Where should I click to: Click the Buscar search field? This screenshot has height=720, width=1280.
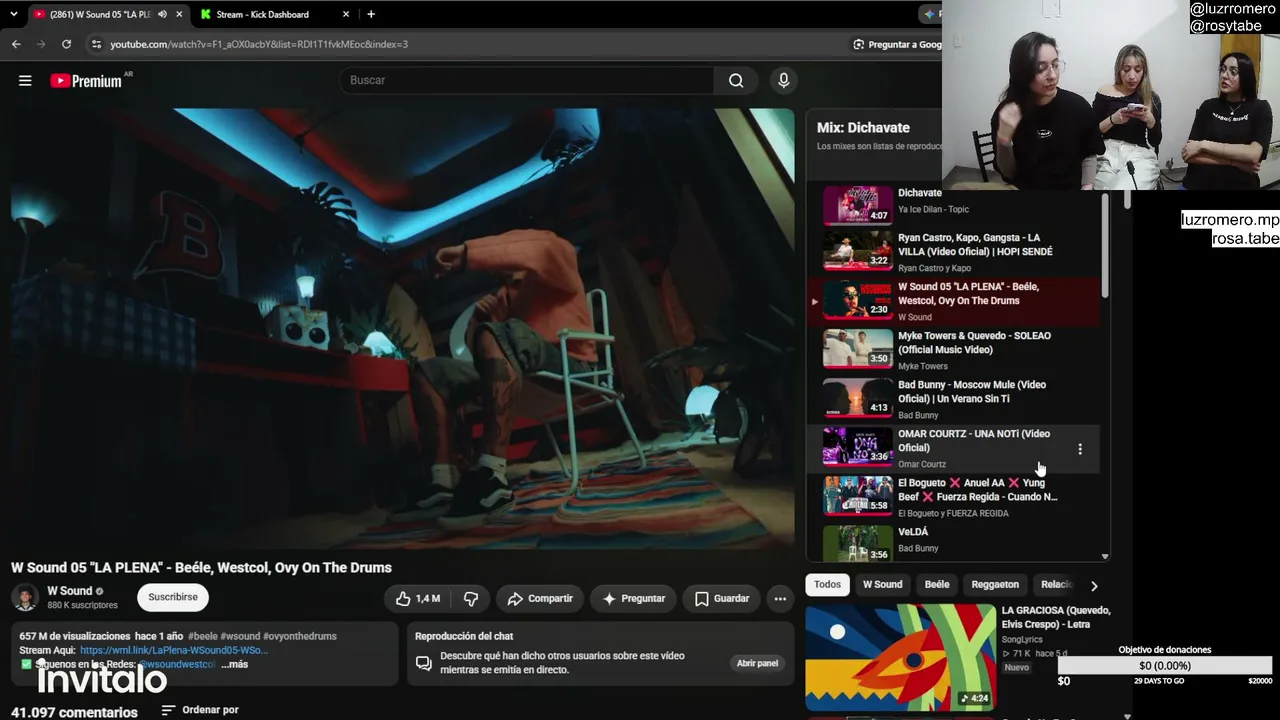click(527, 80)
